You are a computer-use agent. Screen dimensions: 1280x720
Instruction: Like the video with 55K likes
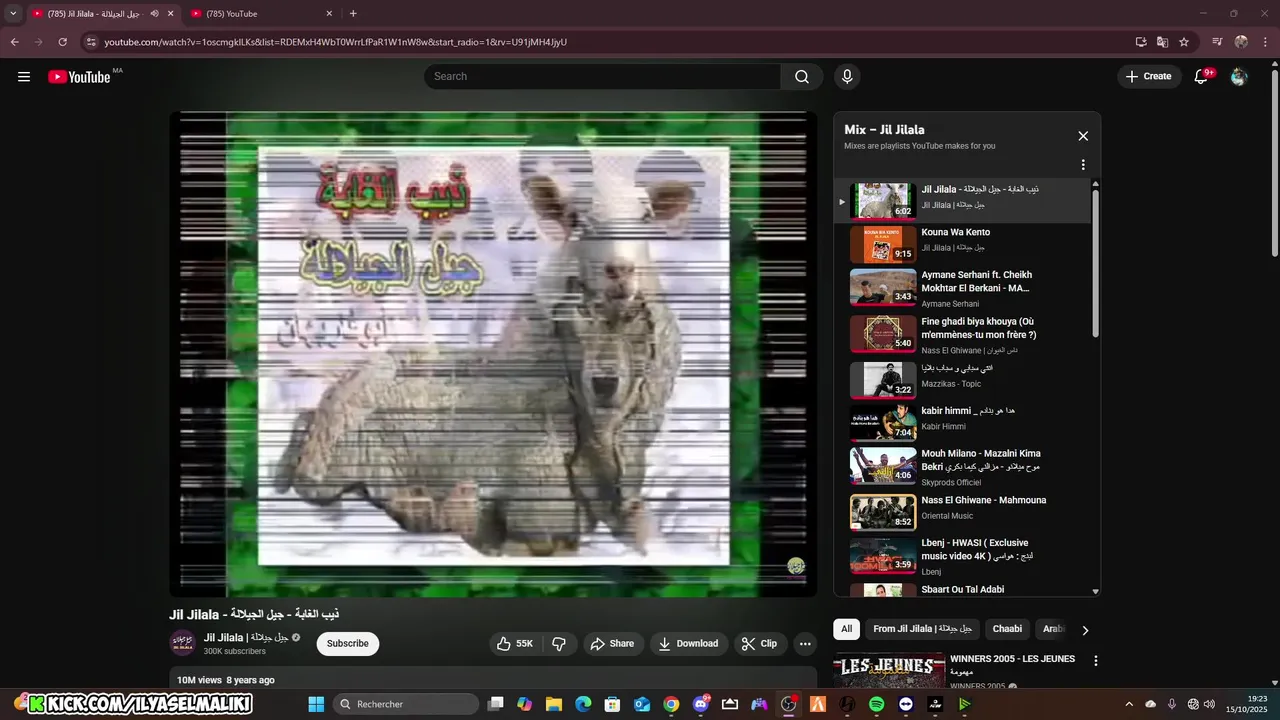tap(514, 644)
